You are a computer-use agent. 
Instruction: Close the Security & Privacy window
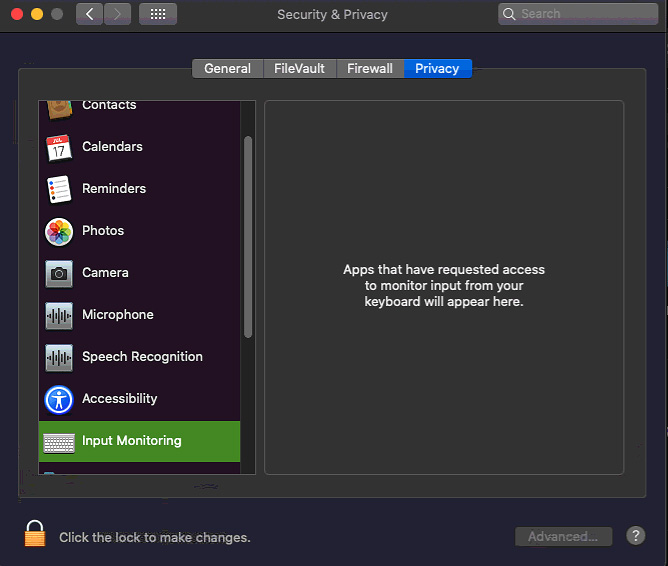point(17,14)
